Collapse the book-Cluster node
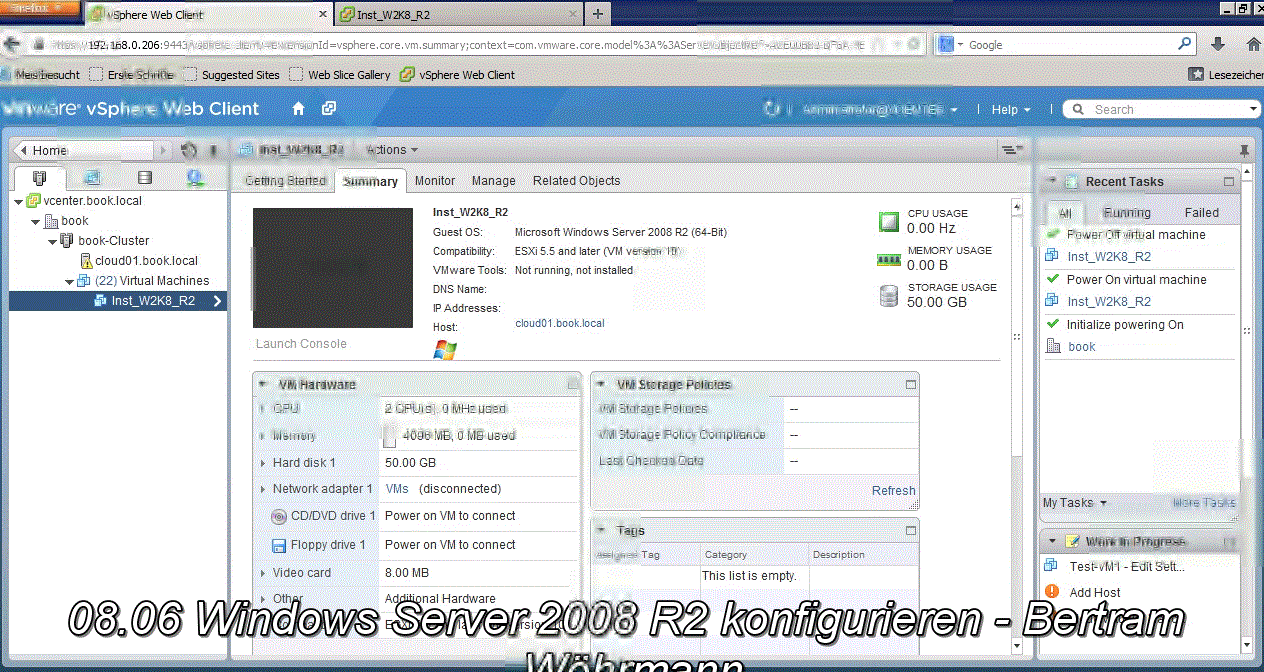This screenshot has width=1264, height=672. click(x=53, y=241)
